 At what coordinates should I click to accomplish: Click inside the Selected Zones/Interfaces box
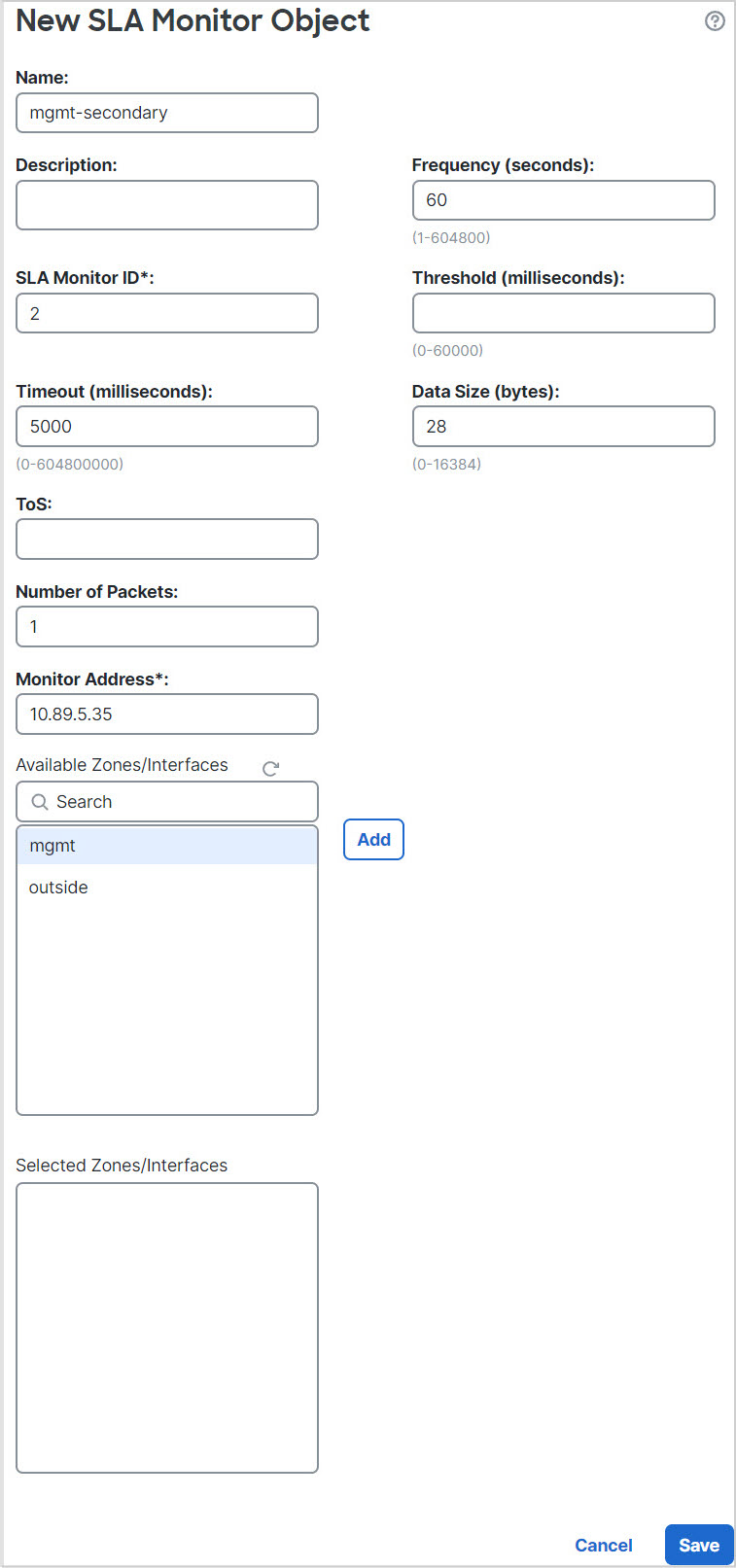pyautogui.click(x=167, y=1327)
